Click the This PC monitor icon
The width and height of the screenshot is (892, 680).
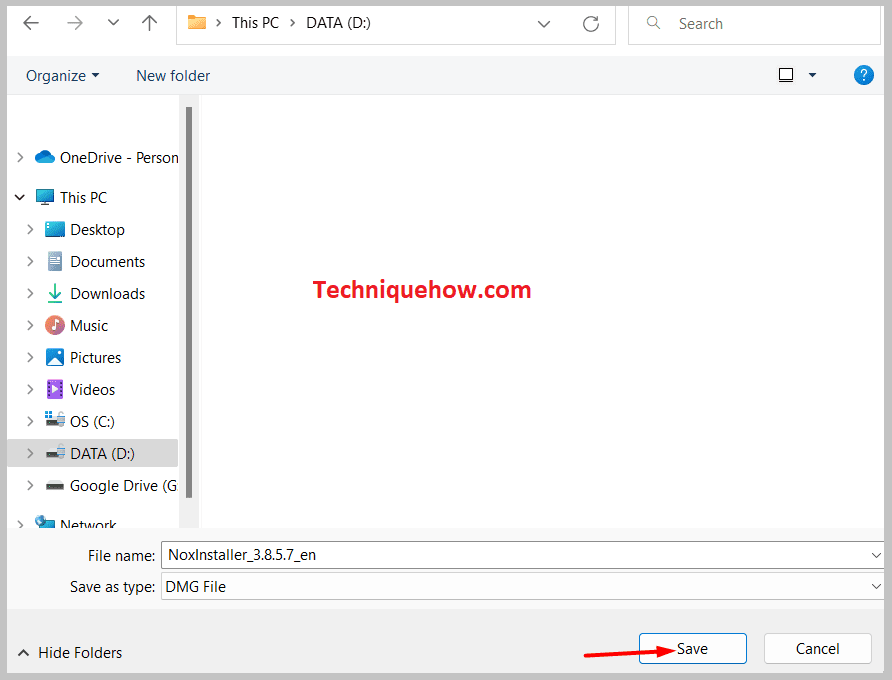coord(45,197)
